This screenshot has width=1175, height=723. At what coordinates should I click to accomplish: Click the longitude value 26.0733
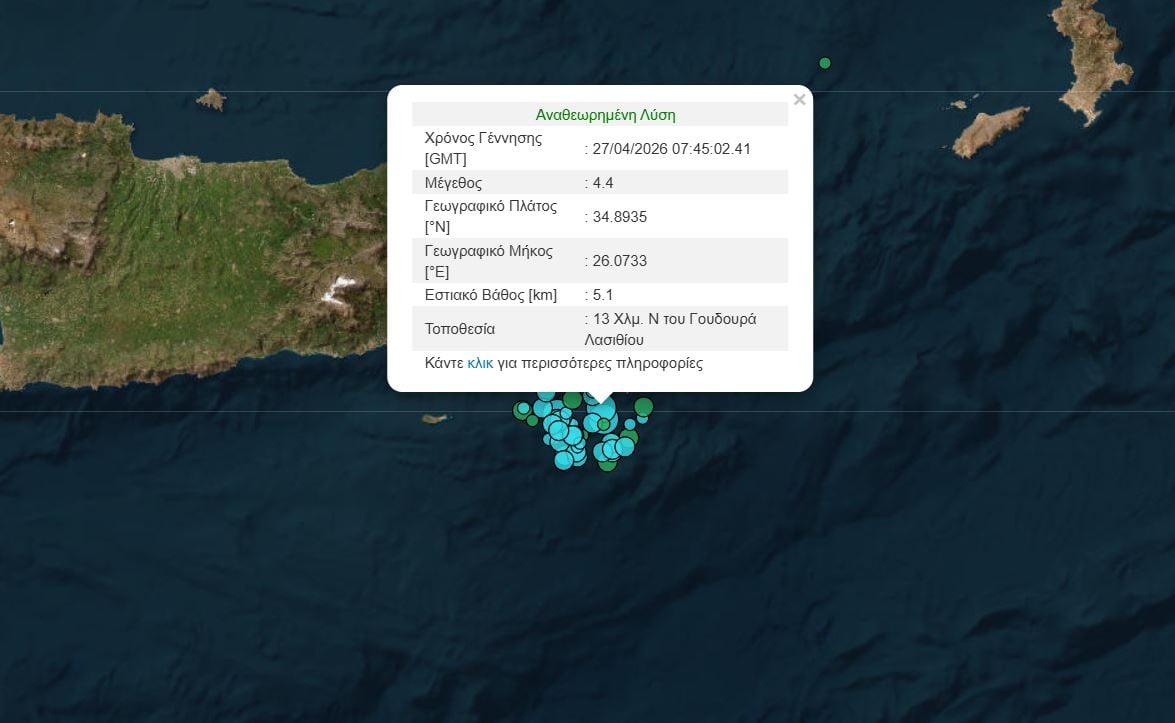point(619,261)
